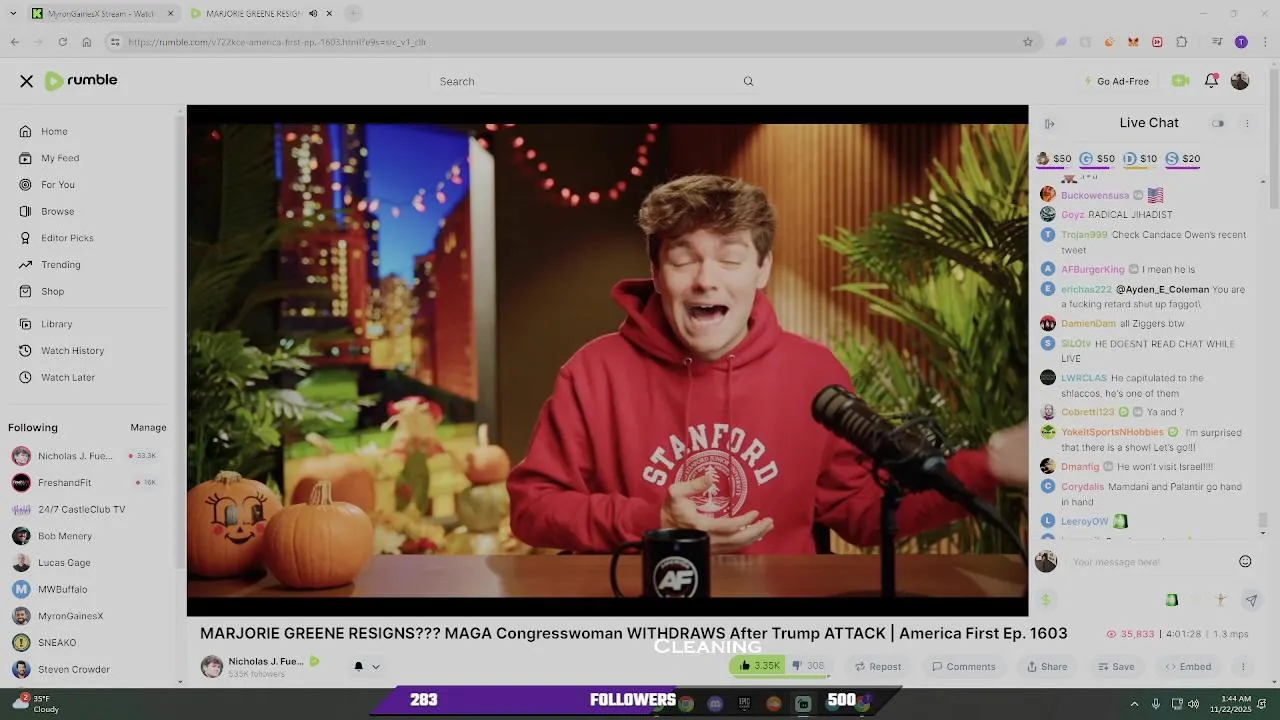Expand the notification chevron next to the bell
1280x720 pixels.
(376, 666)
